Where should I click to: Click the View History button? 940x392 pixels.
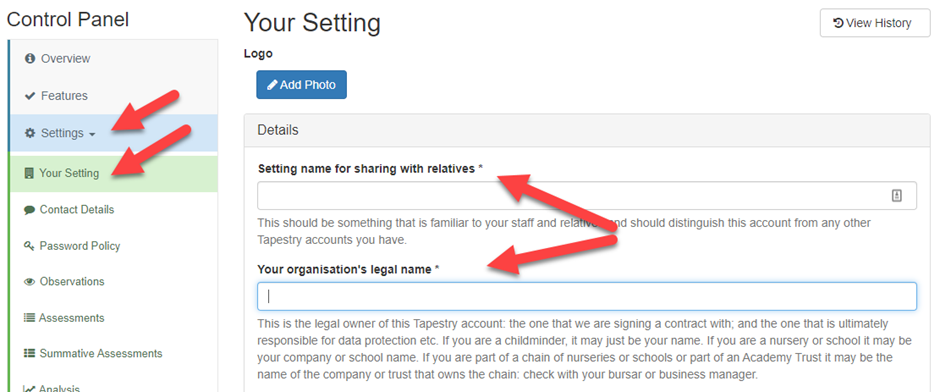click(875, 23)
